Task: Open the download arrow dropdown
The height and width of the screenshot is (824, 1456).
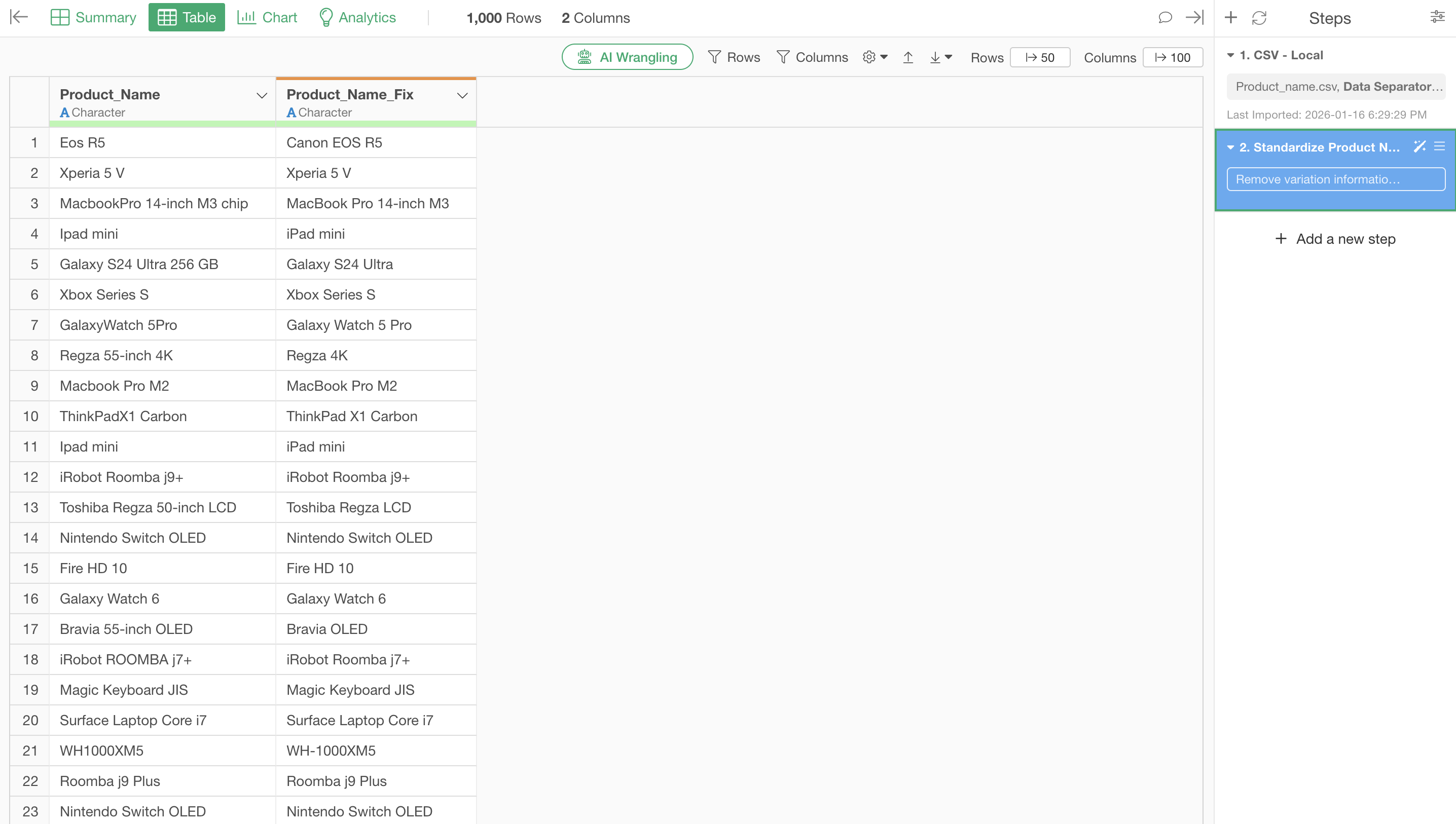Action: click(940, 57)
